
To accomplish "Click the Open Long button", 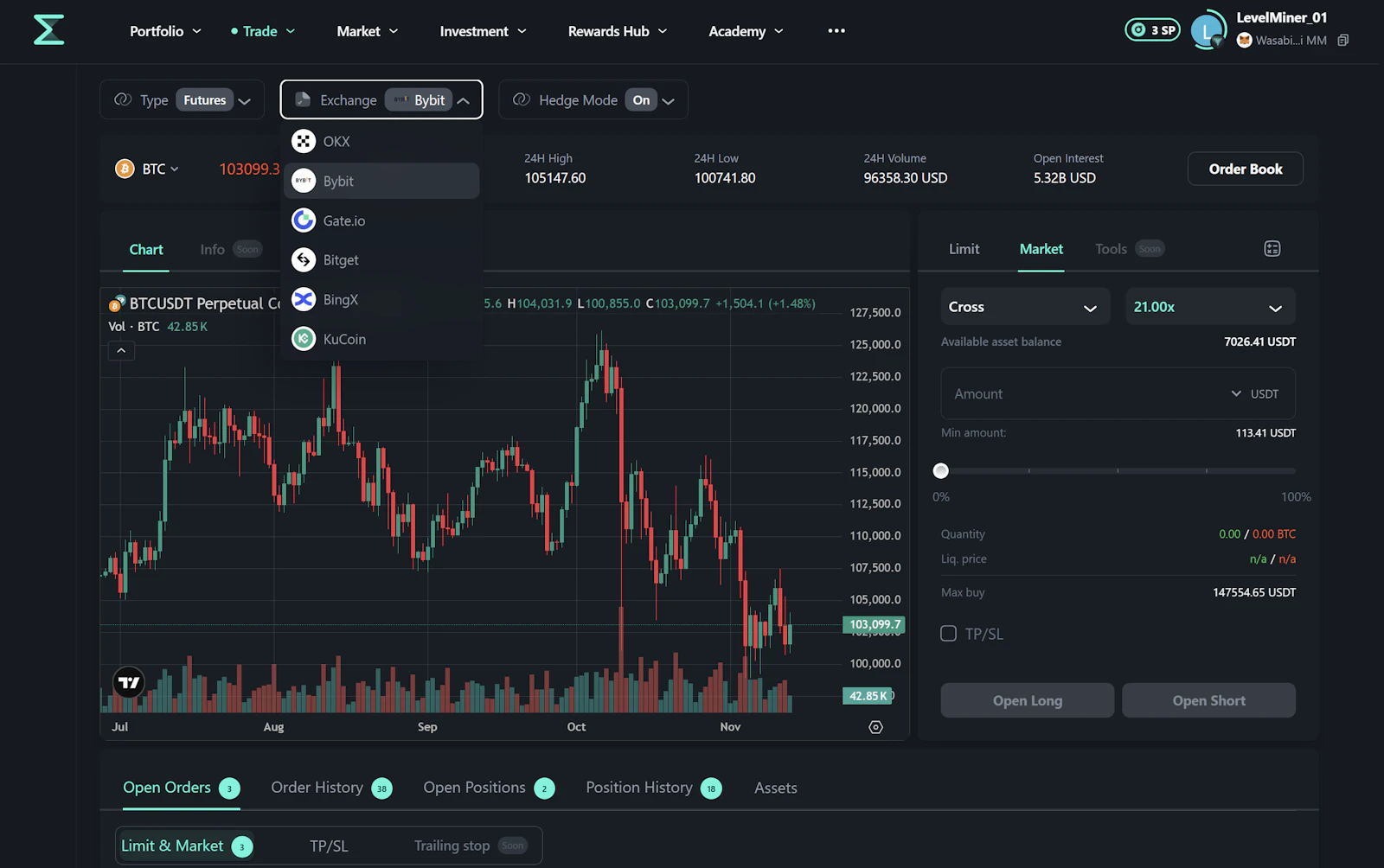I will [1027, 700].
